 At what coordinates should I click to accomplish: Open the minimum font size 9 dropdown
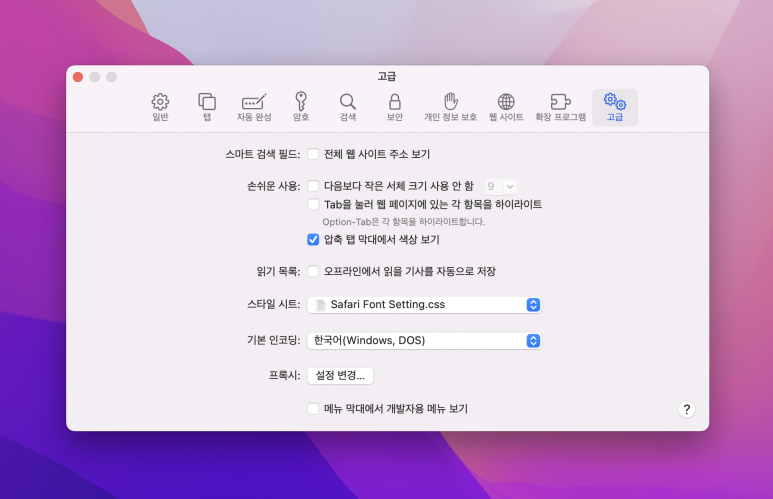point(501,186)
